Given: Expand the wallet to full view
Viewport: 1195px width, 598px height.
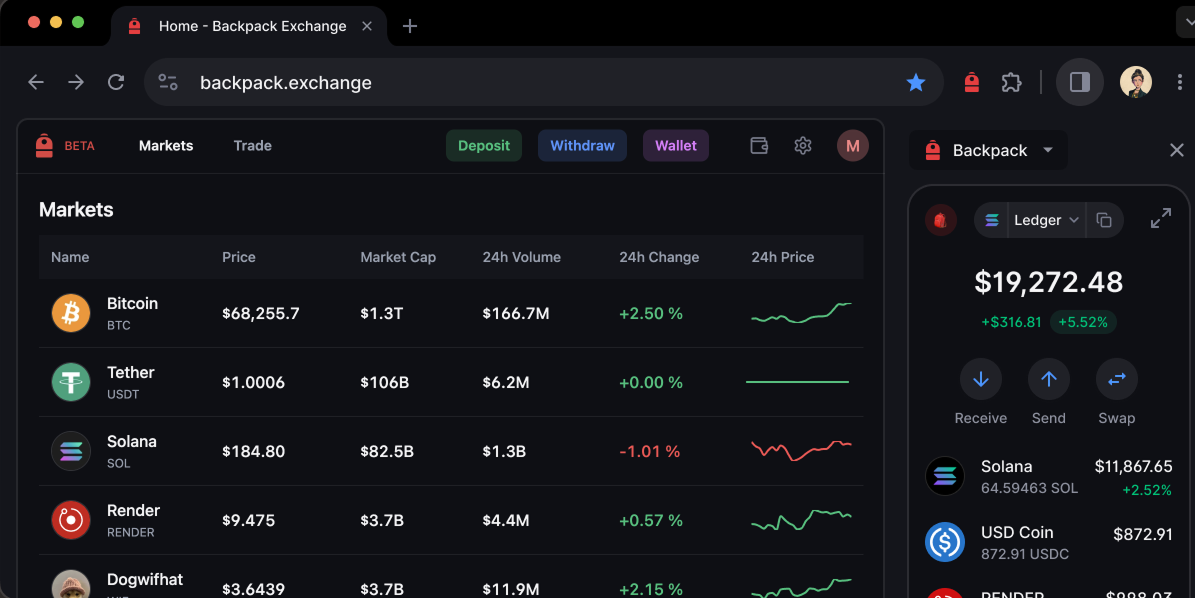Looking at the screenshot, I should [x=1161, y=219].
